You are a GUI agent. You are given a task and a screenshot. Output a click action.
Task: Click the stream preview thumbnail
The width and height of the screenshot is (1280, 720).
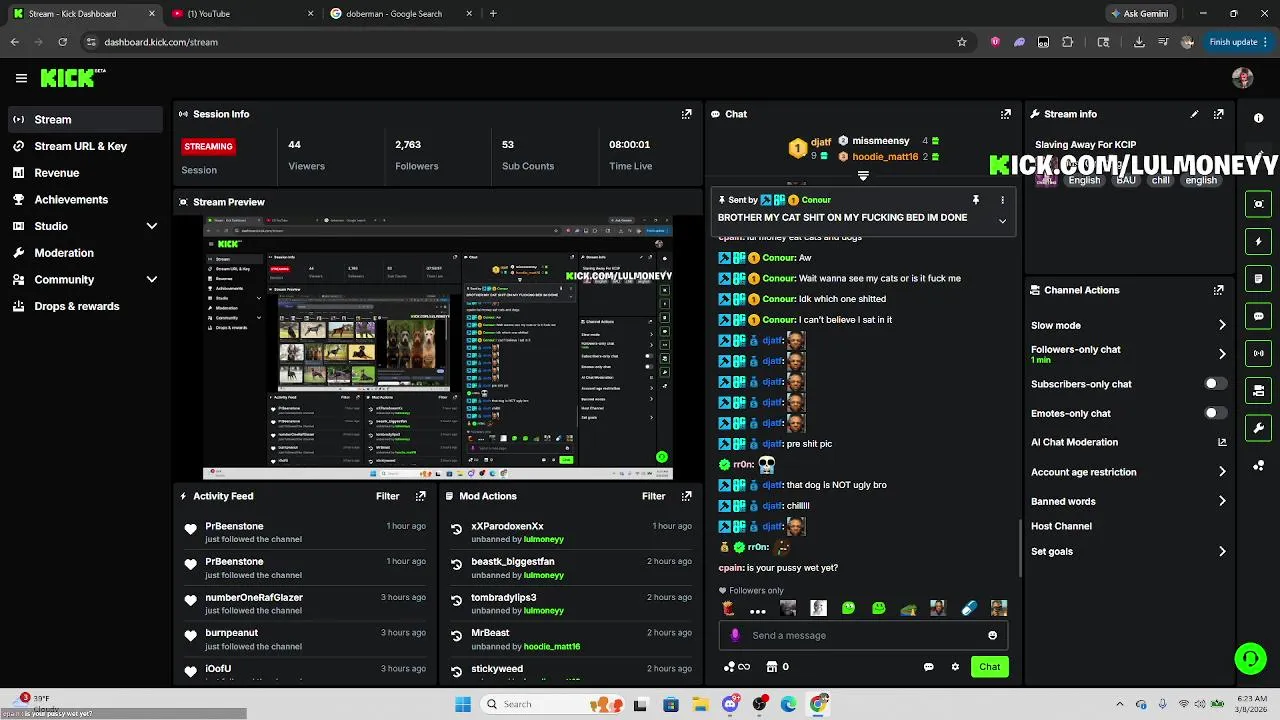click(438, 348)
